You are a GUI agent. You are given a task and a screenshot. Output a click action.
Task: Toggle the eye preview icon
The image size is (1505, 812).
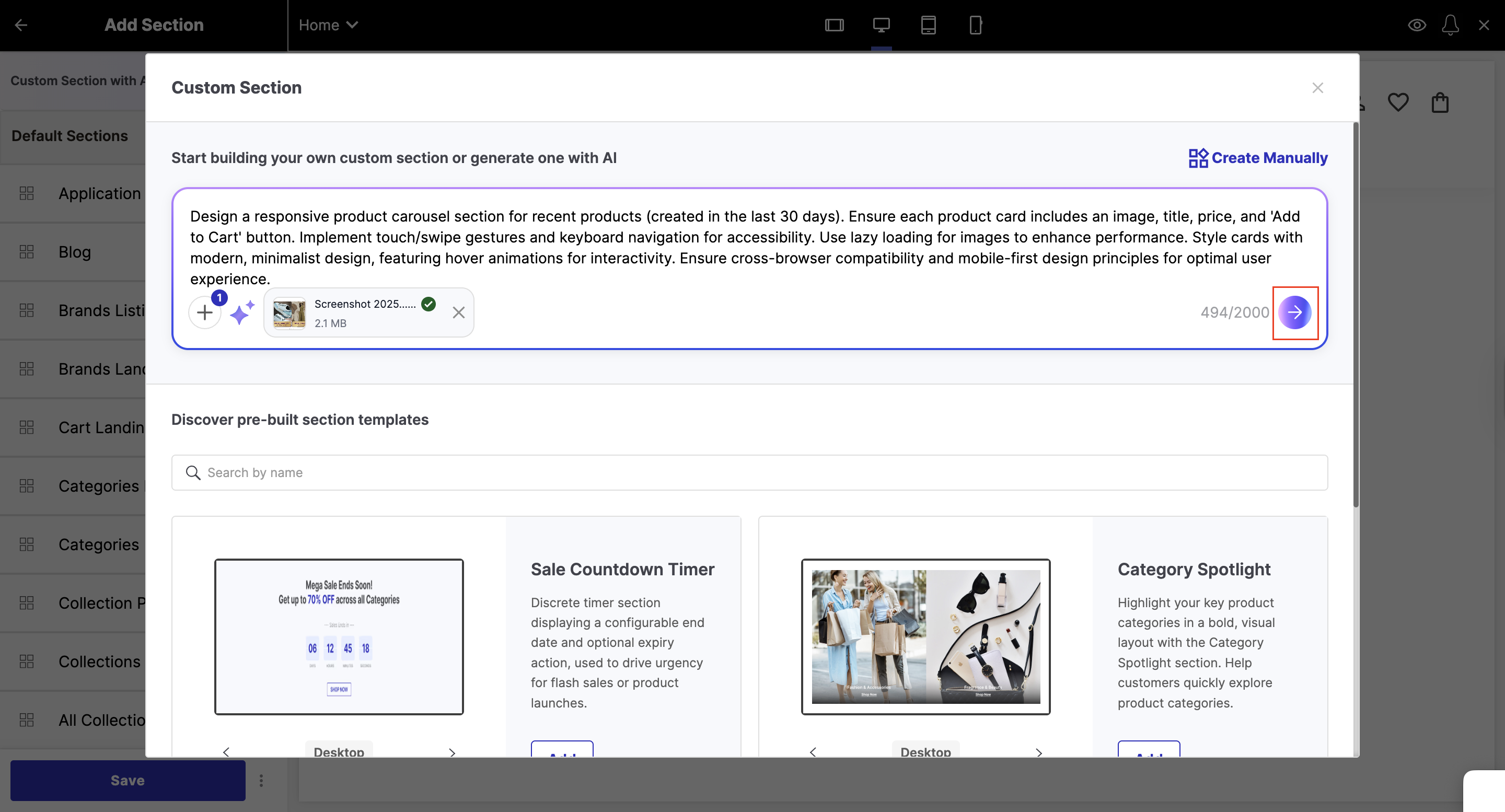tap(1417, 25)
